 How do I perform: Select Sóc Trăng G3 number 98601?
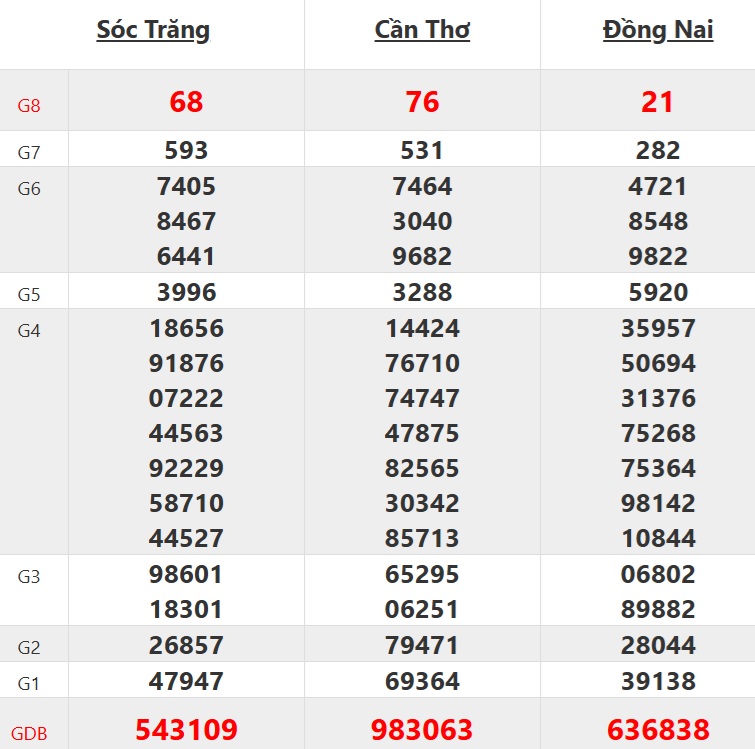click(x=186, y=575)
